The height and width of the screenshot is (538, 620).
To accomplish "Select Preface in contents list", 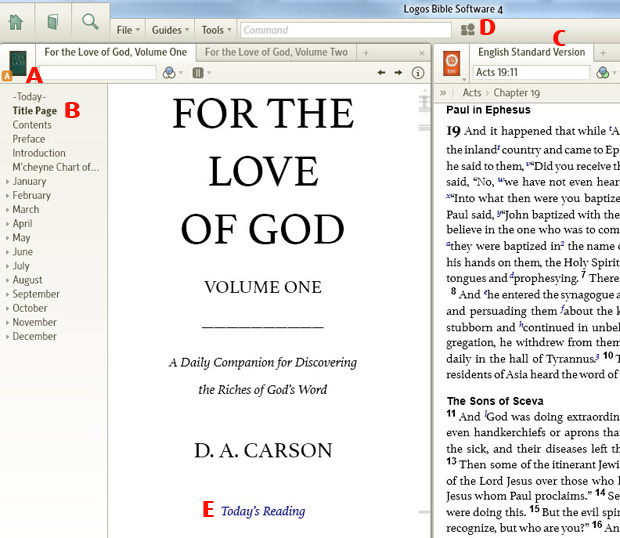I will click(x=29, y=139).
